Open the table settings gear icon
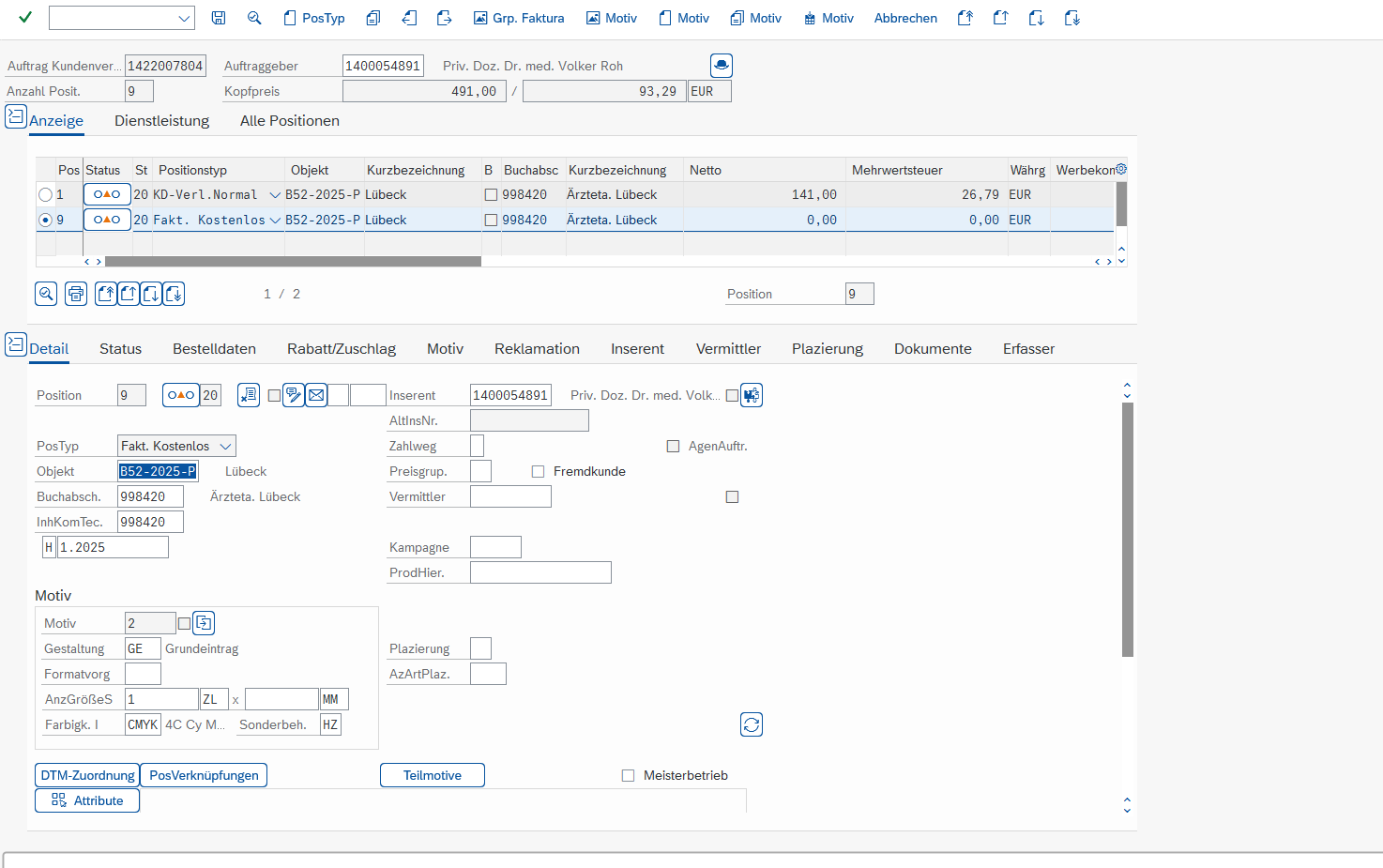This screenshot has height=868, width=1383. (1121, 169)
